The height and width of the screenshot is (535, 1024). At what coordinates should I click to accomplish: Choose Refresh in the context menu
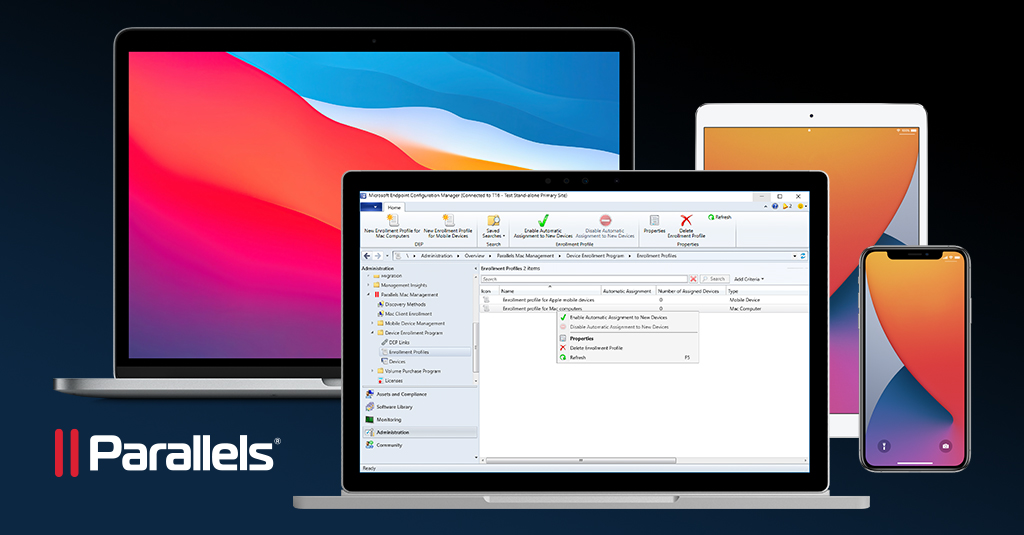tap(627, 357)
